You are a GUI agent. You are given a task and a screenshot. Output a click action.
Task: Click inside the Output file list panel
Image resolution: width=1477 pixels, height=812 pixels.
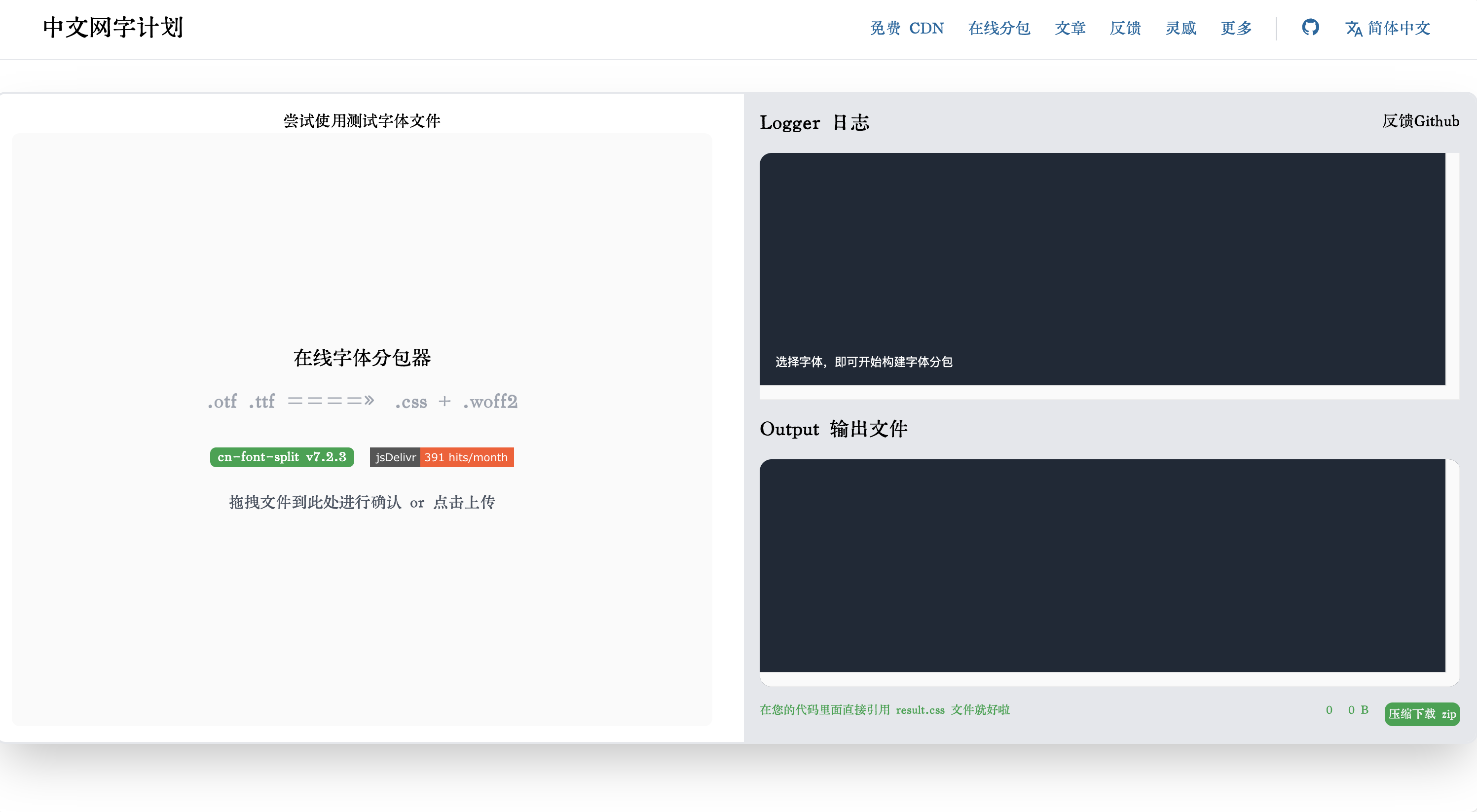[1102, 565]
